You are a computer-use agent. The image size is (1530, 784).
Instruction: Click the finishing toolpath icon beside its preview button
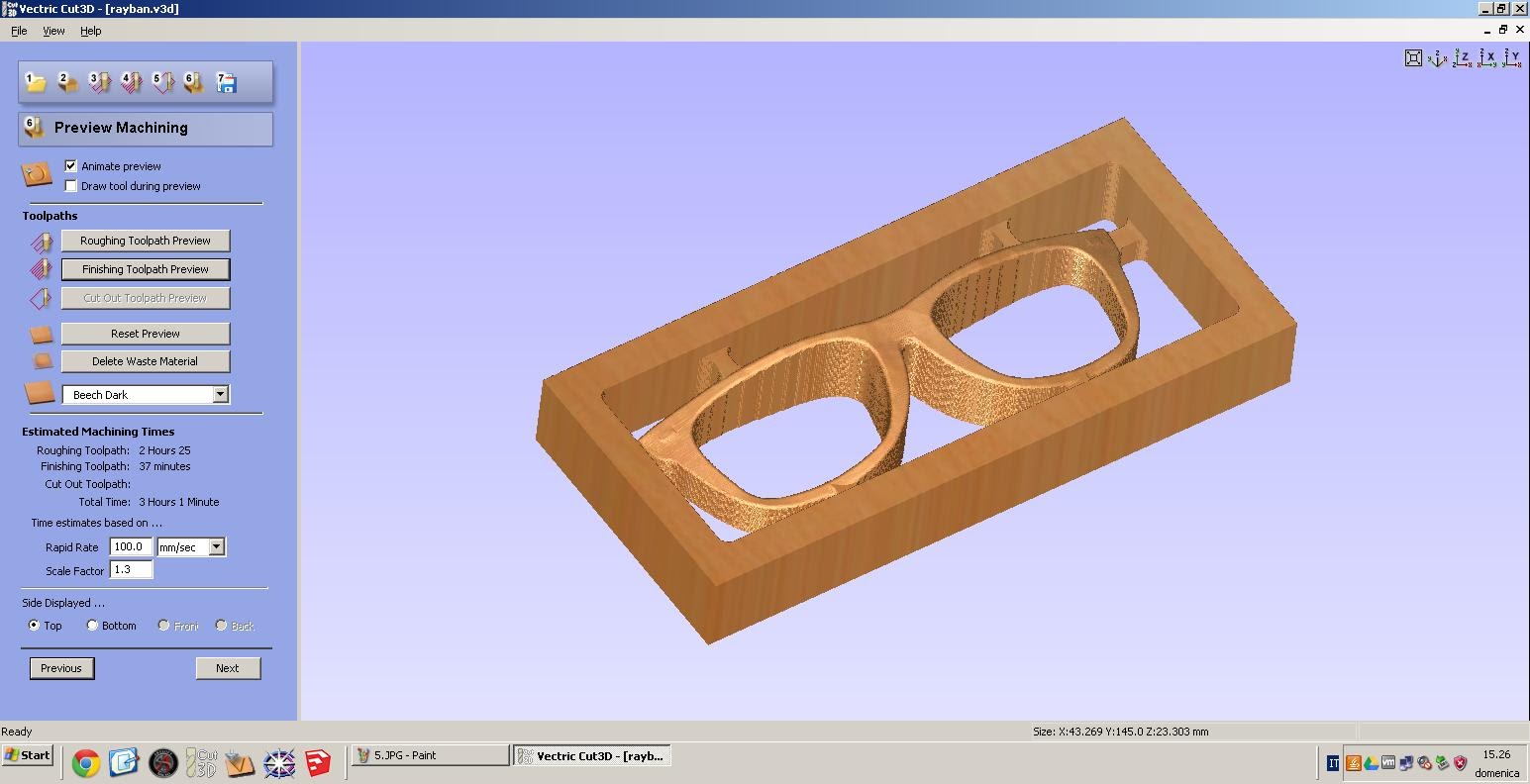41,269
